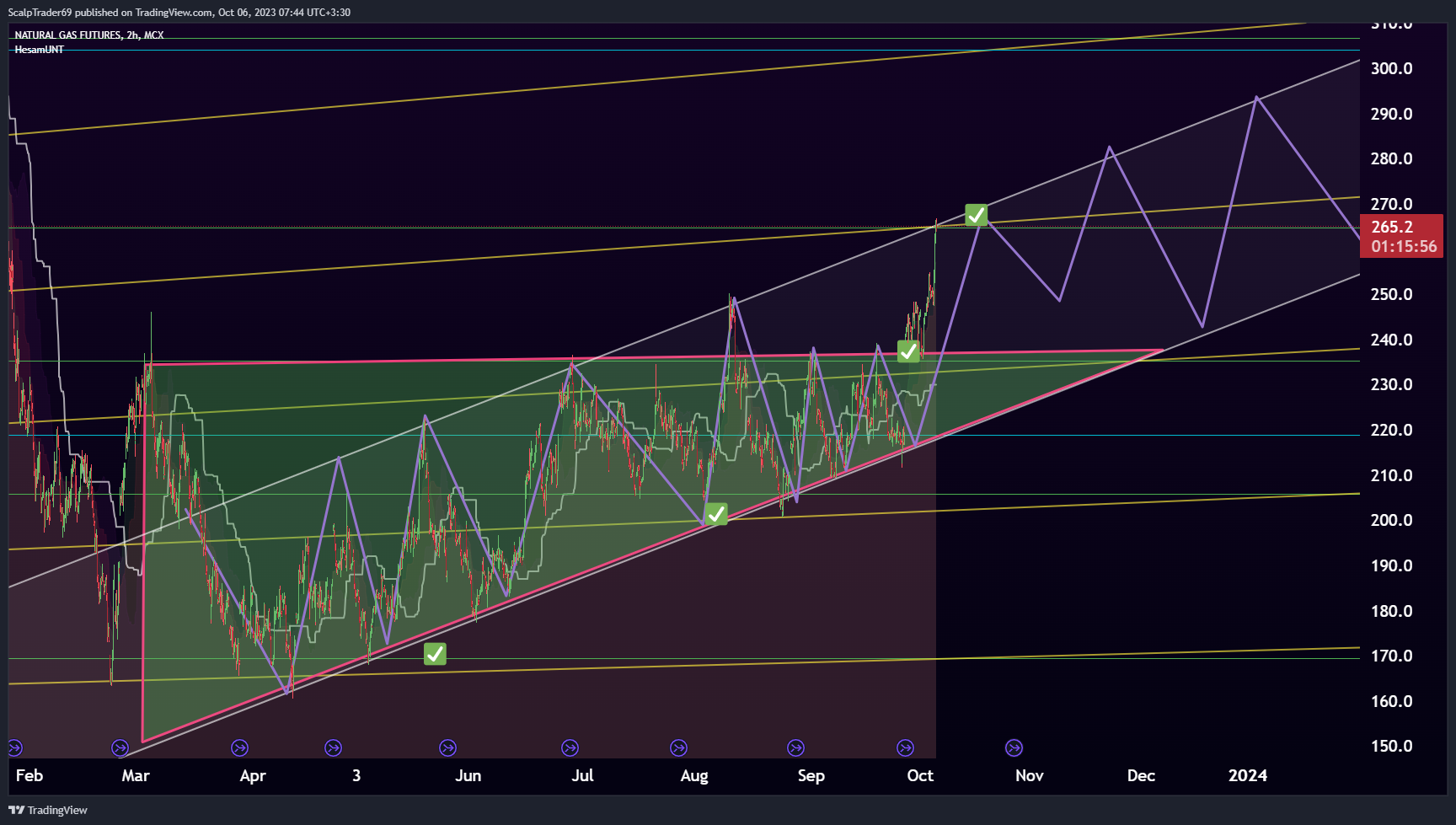The width and height of the screenshot is (1456, 825).
Task: Open the event marker beside the Nov label
Action: point(1014,747)
